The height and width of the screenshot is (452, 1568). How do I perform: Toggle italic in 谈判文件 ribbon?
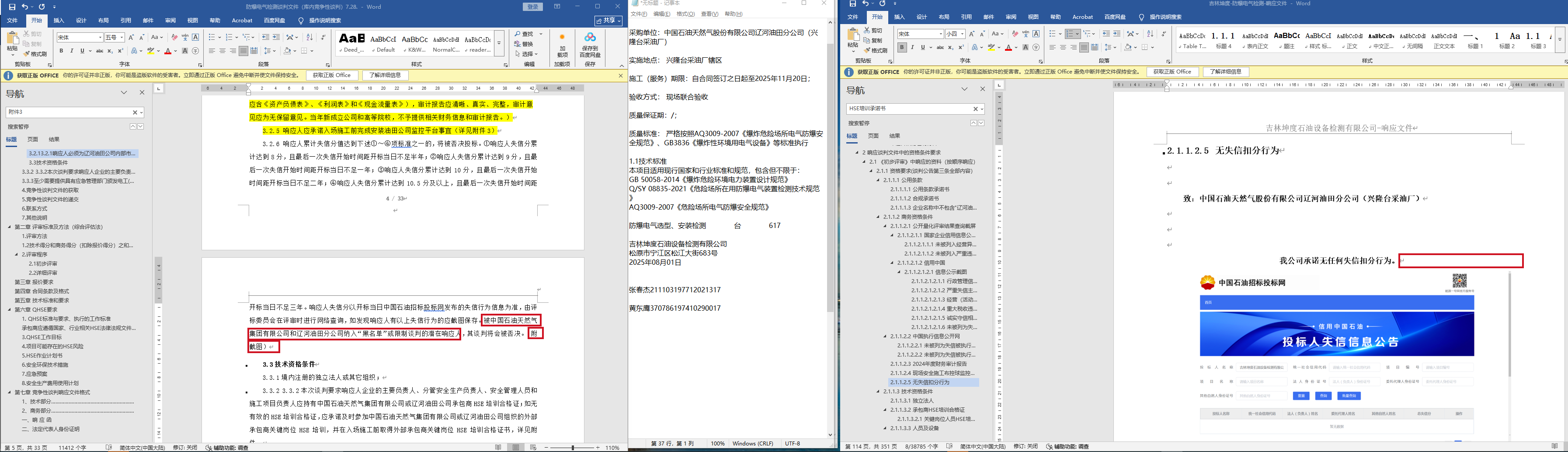click(71, 51)
